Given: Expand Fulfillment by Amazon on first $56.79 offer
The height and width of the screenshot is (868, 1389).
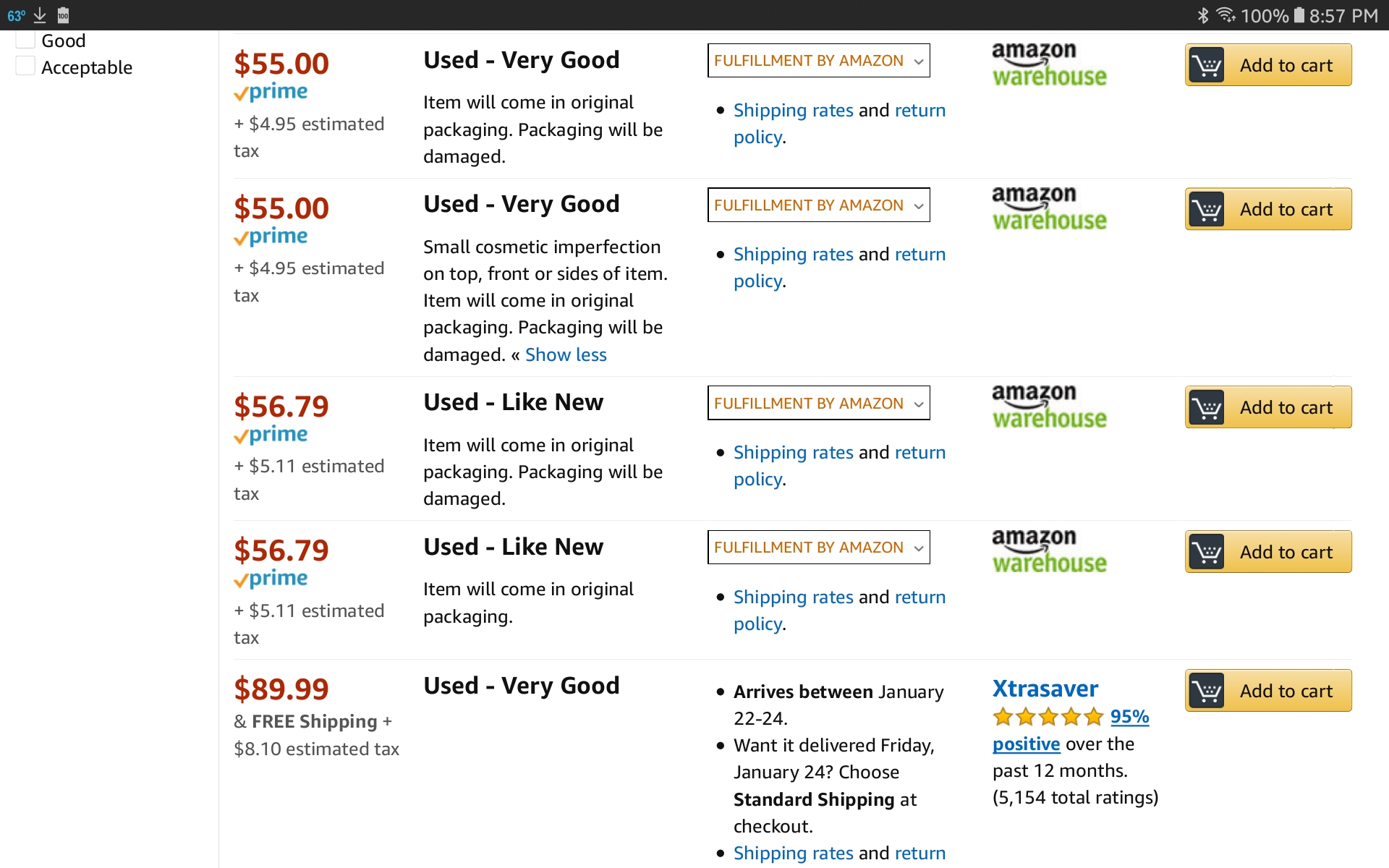Looking at the screenshot, I should pos(818,404).
